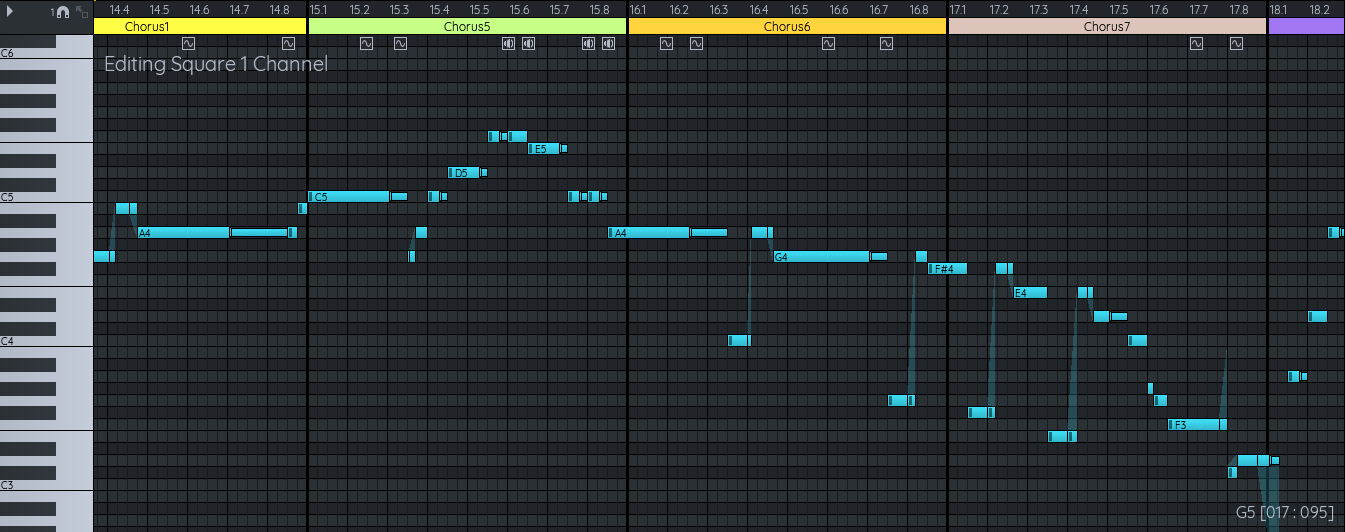Click the G5 [017 : 095] status text
The width and height of the screenshot is (1345, 532).
(x=1285, y=512)
